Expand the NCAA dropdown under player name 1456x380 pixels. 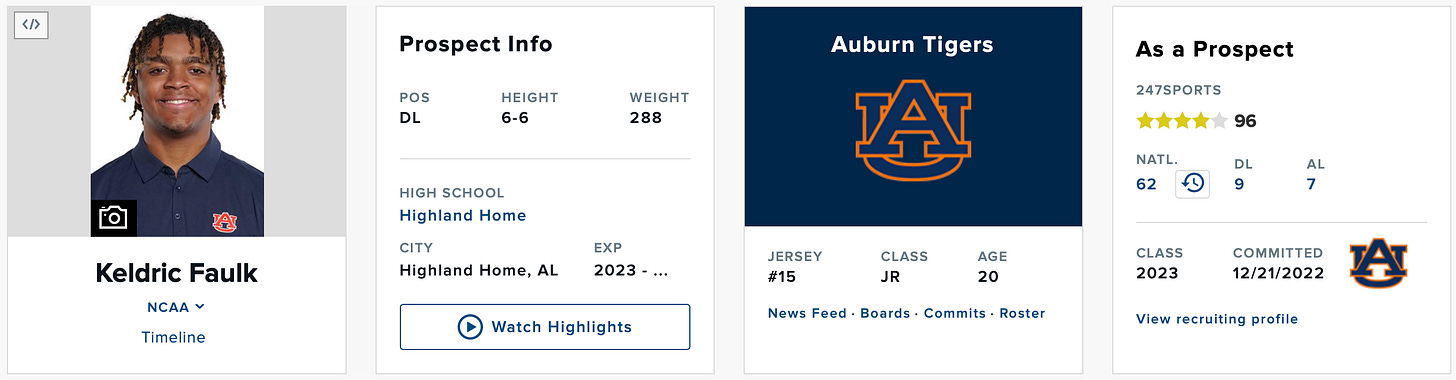tap(176, 307)
